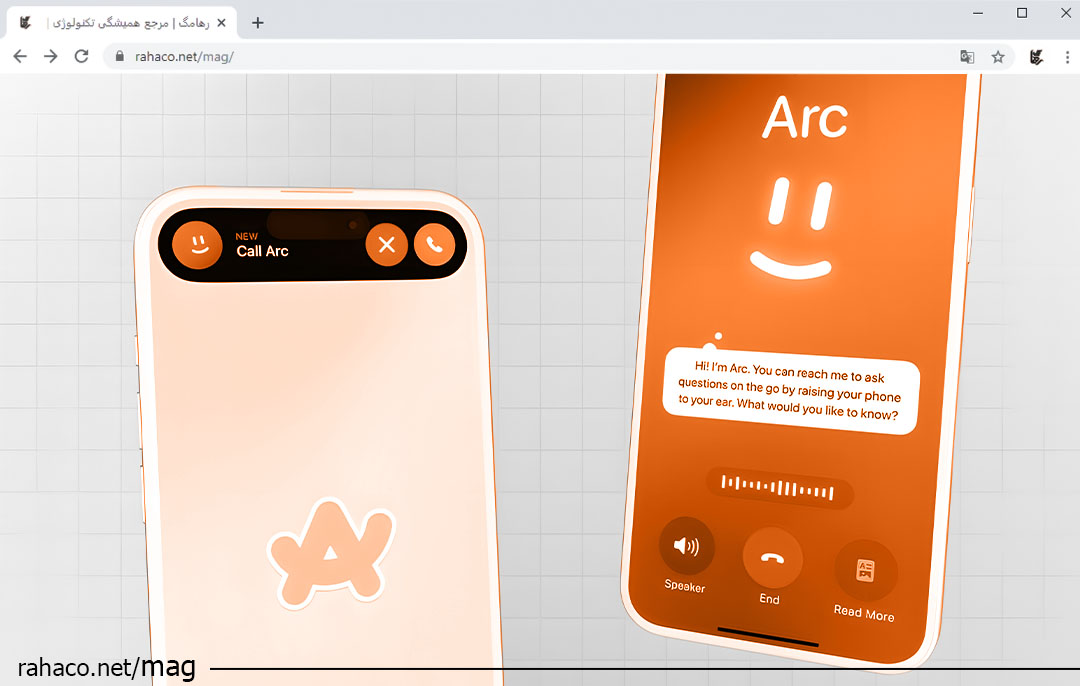
Task: Tap the orange X dismiss button
Action: (387, 245)
